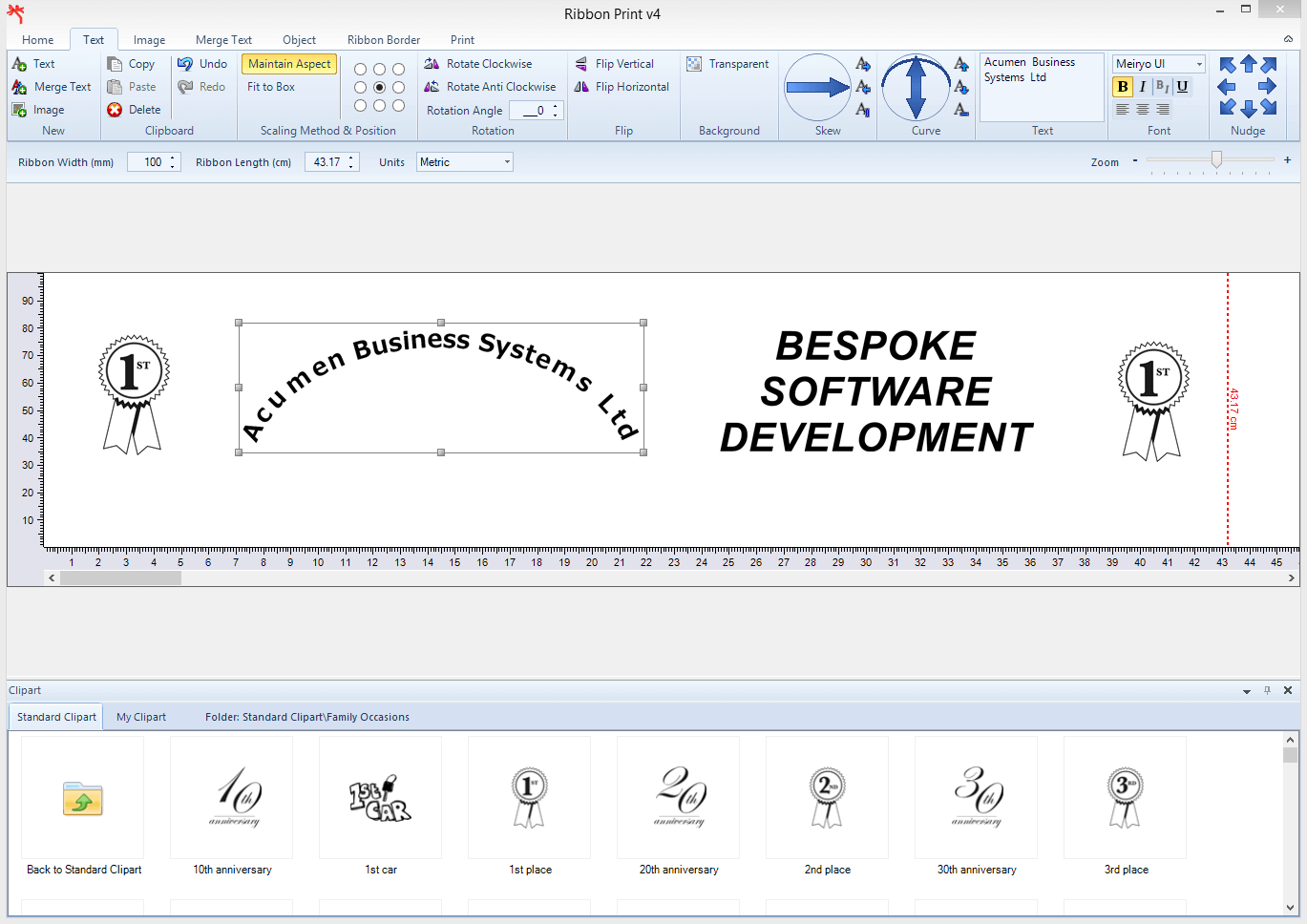Remove curve with A underline icon
The height and width of the screenshot is (924, 1307).
tap(961, 110)
